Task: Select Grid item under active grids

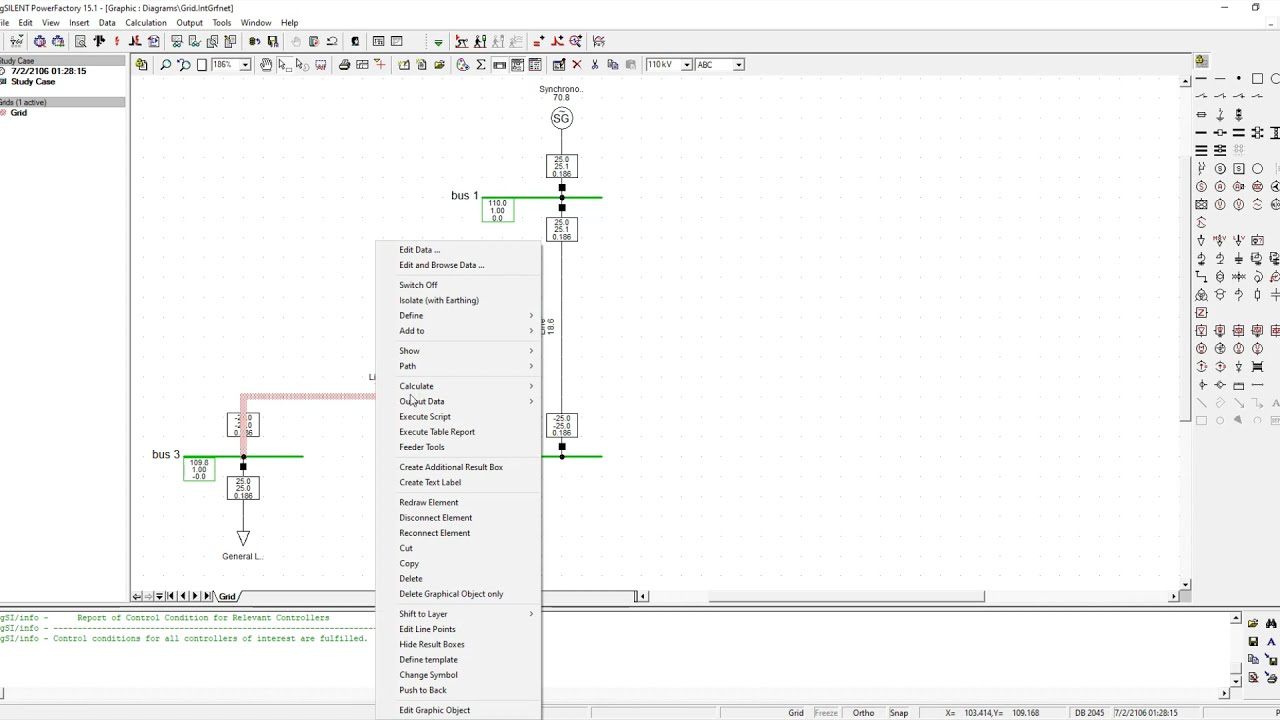Action: tap(19, 113)
